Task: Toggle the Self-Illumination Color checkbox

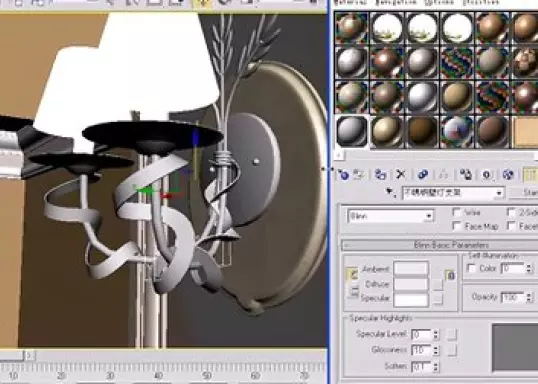Action: [472, 268]
